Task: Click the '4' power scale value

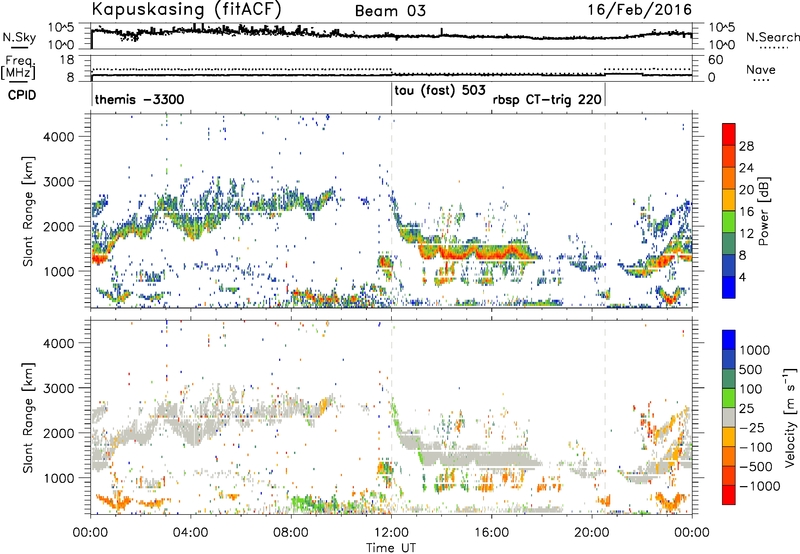Action: point(743,277)
